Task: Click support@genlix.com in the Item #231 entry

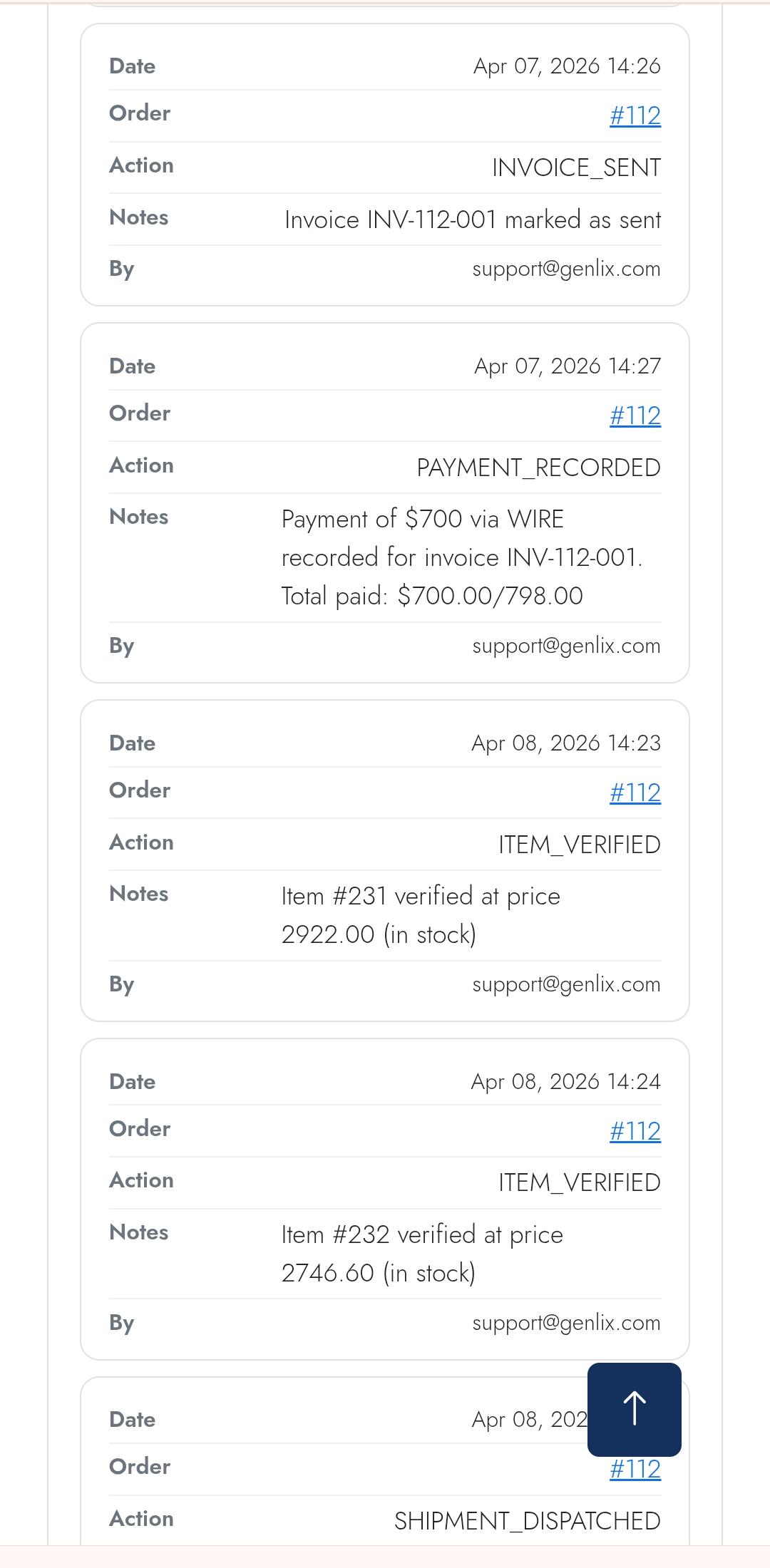Action: tap(566, 984)
